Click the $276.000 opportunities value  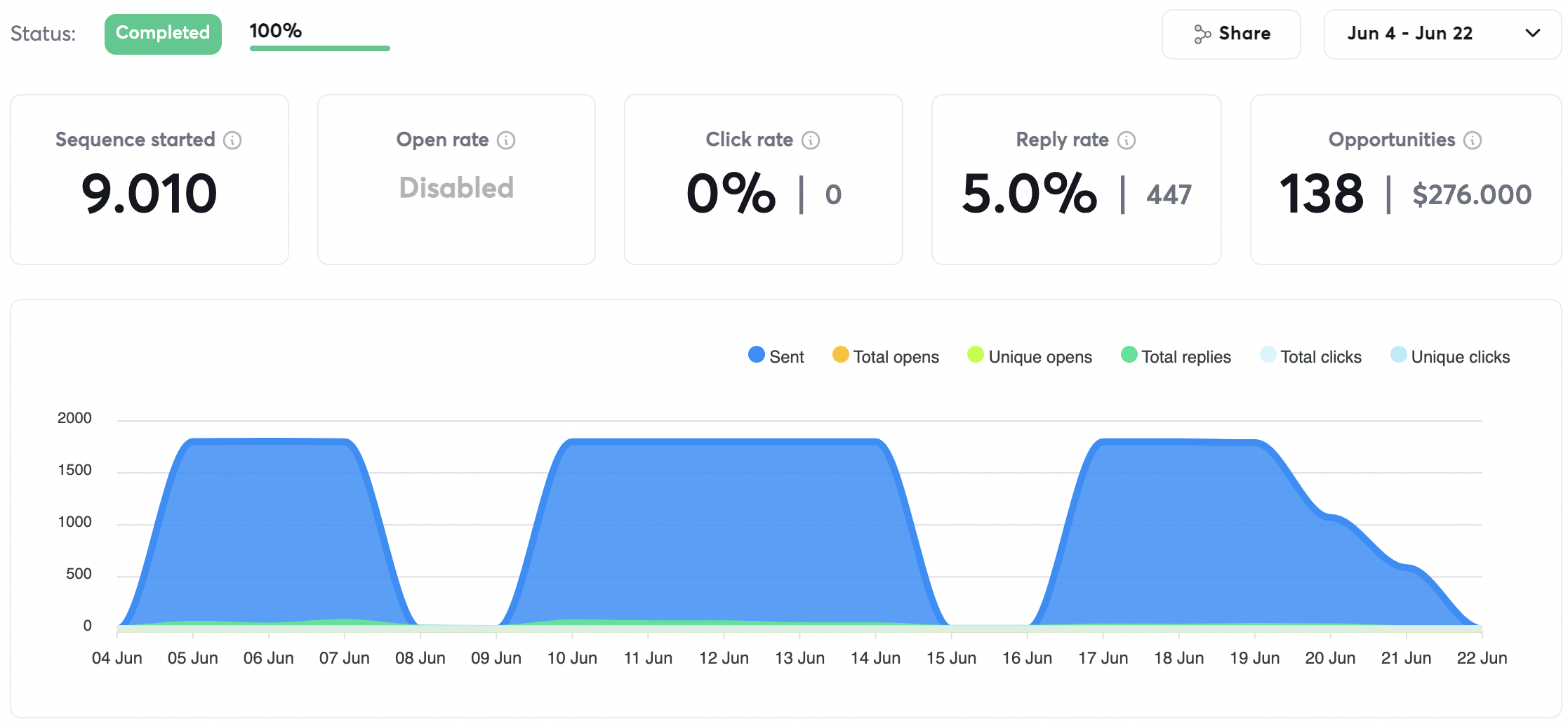pos(1472,194)
